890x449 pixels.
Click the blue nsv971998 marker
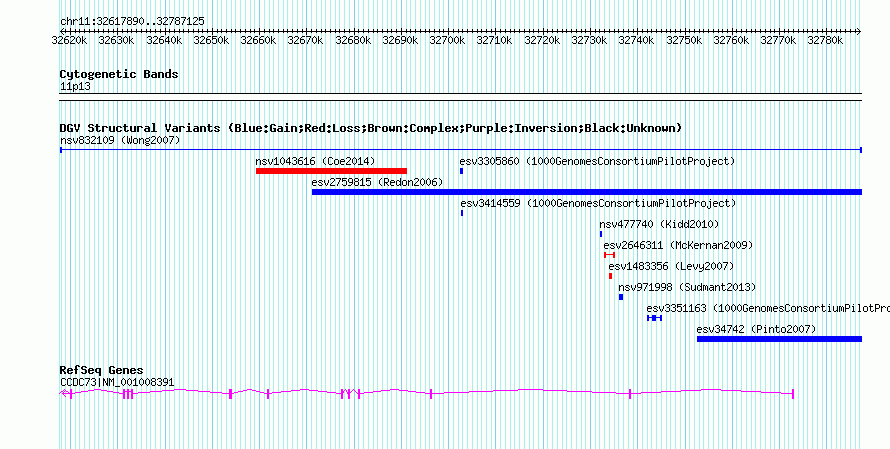(x=621, y=297)
